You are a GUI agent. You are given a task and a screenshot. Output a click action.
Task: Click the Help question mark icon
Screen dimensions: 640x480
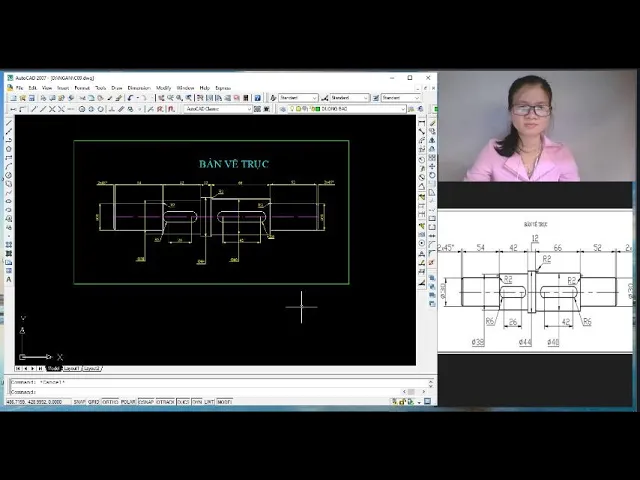[x=257, y=98]
